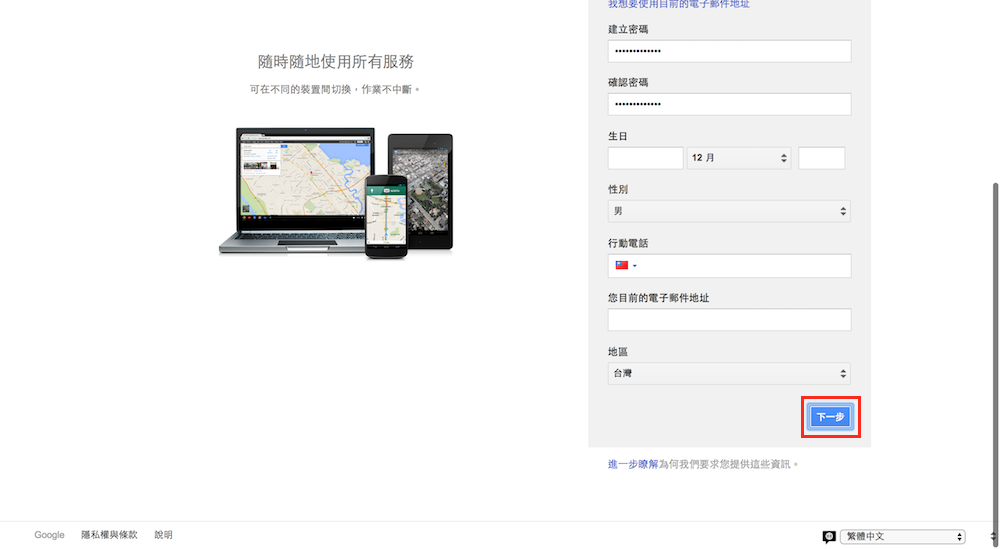Expand the 性別 gender dropdown
This screenshot has width=1000, height=549.
729,211
